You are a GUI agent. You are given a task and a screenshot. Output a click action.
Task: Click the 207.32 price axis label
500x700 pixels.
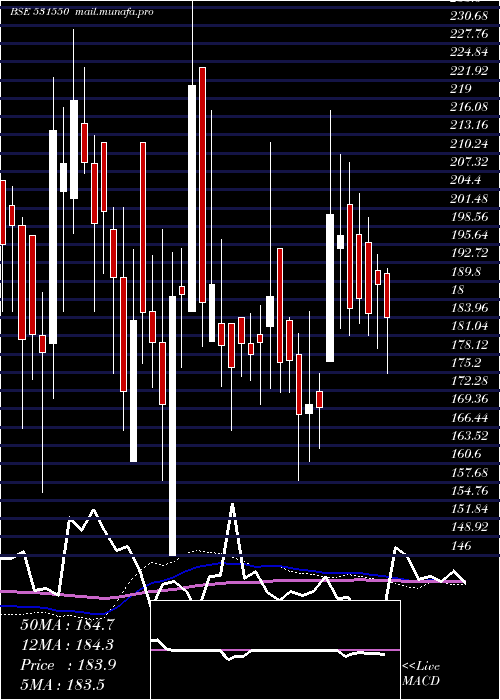(469, 161)
